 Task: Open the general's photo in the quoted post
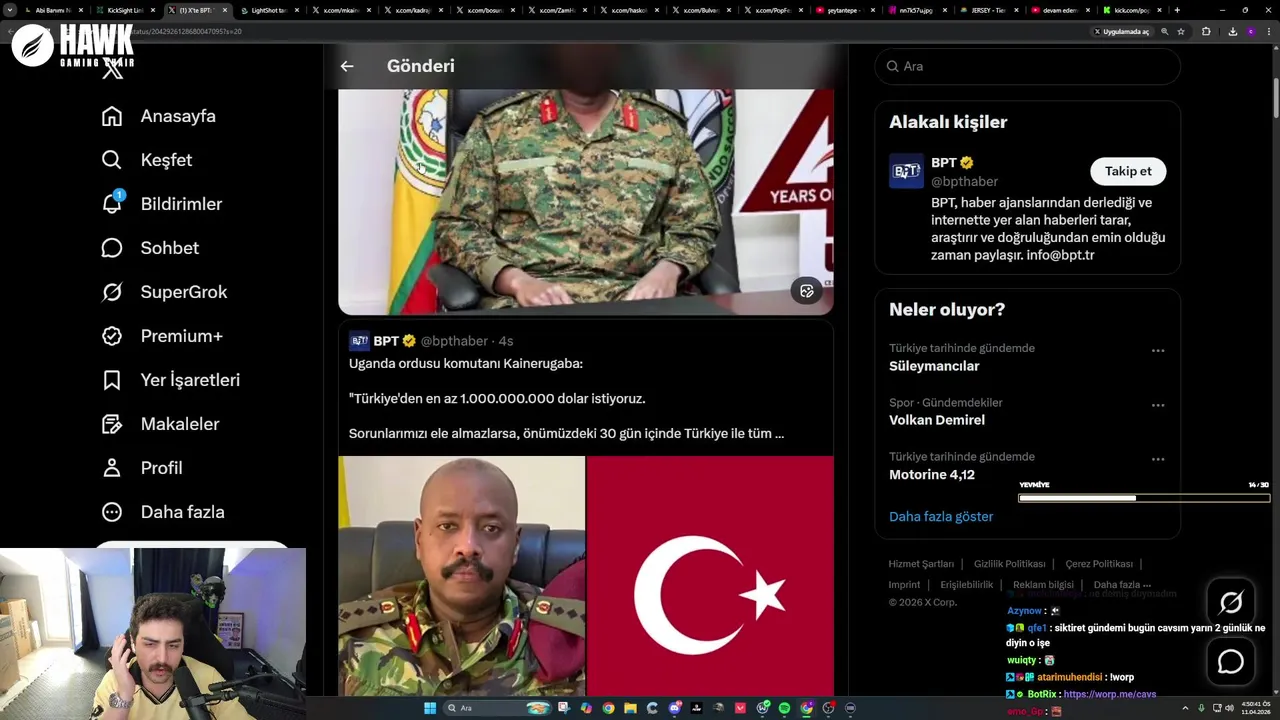462,576
